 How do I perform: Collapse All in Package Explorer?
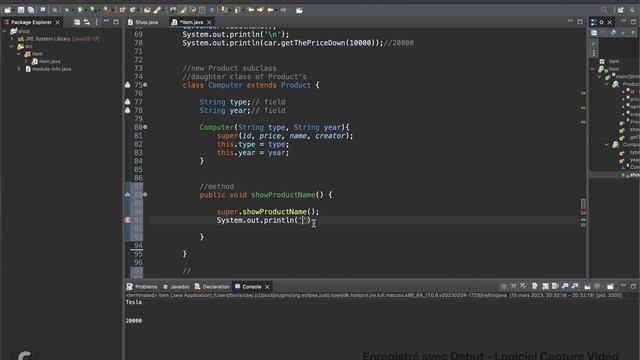click(x=77, y=22)
